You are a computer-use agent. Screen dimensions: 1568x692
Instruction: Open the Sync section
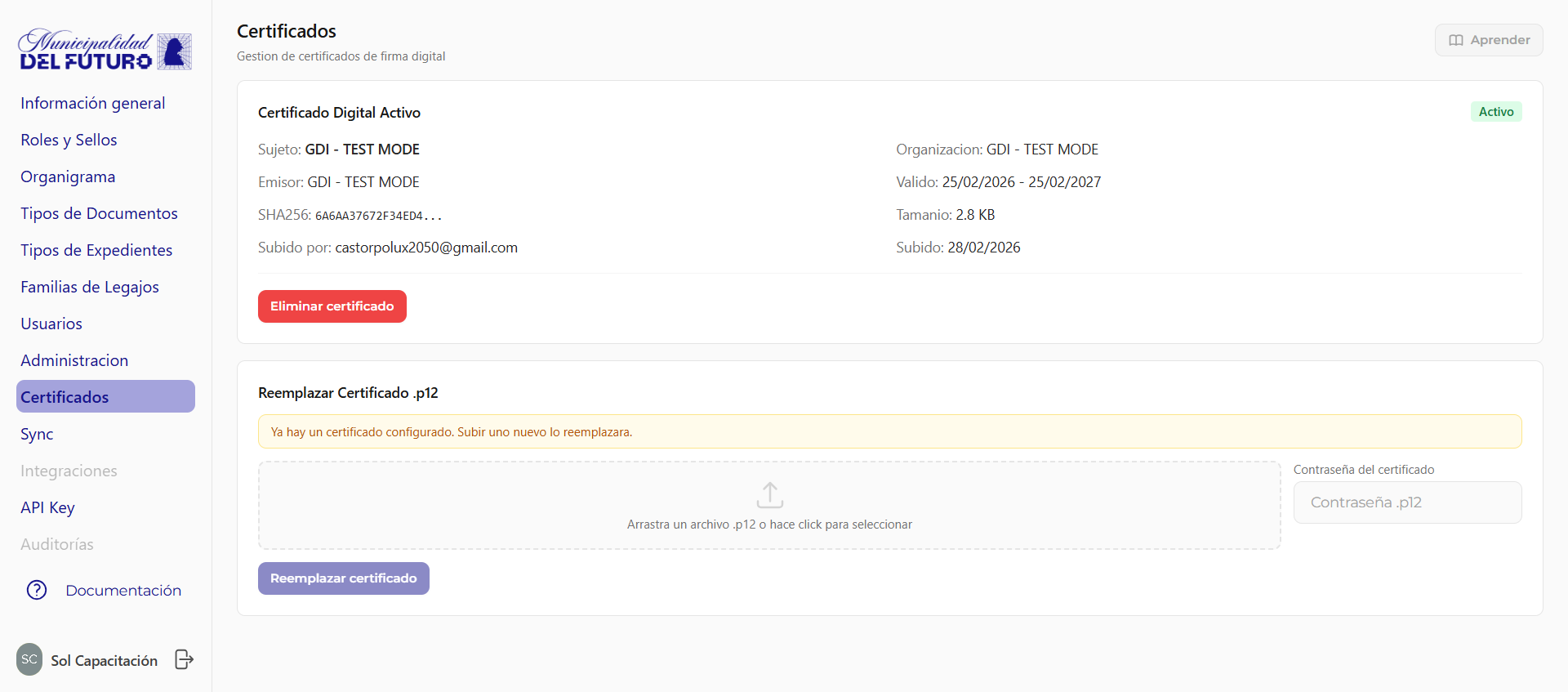(37, 434)
